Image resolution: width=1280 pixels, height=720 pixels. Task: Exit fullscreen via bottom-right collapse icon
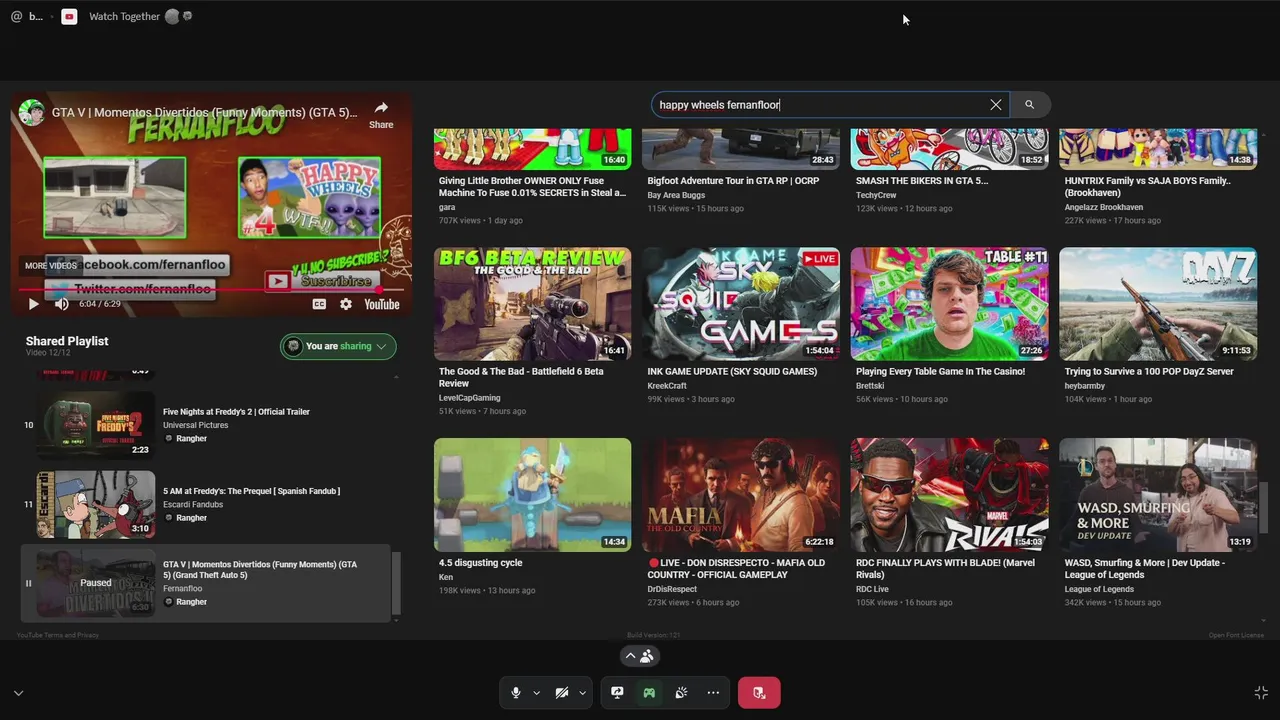[x=1261, y=692]
